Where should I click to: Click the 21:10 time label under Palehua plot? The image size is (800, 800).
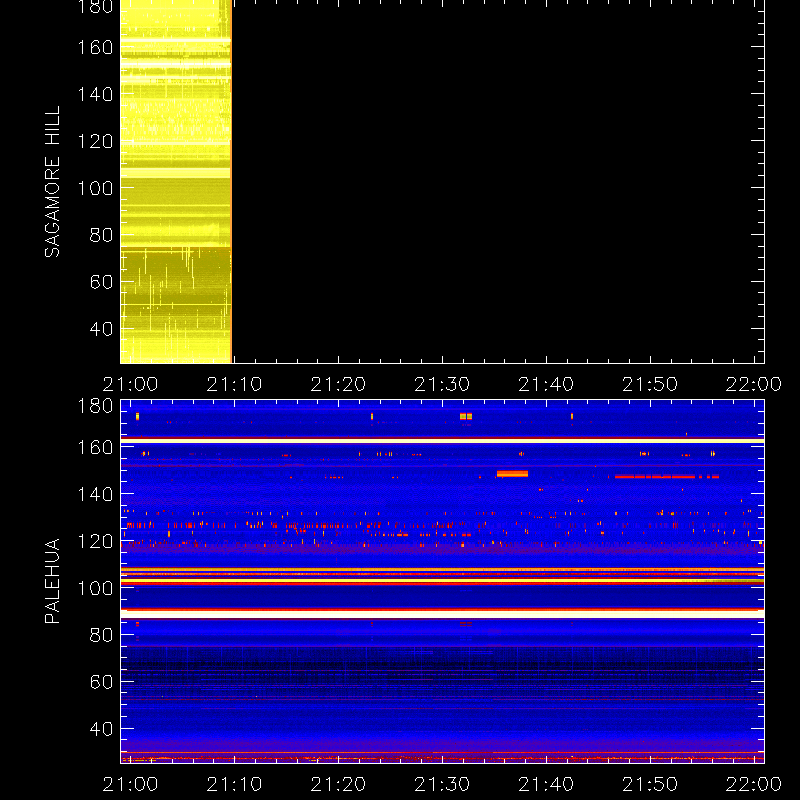tap(234, 784)
